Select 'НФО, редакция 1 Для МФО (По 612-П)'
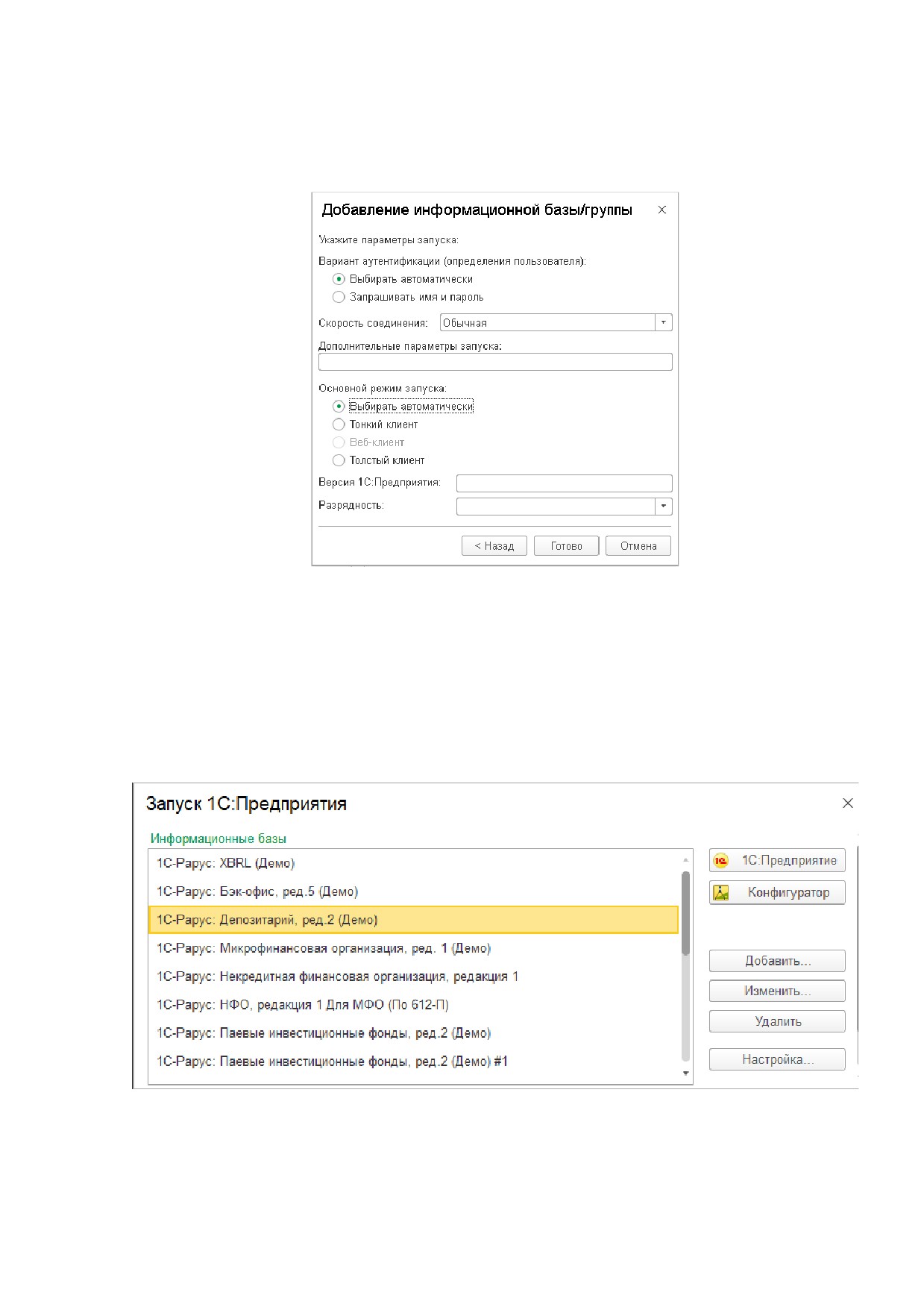 point(414,1005)
